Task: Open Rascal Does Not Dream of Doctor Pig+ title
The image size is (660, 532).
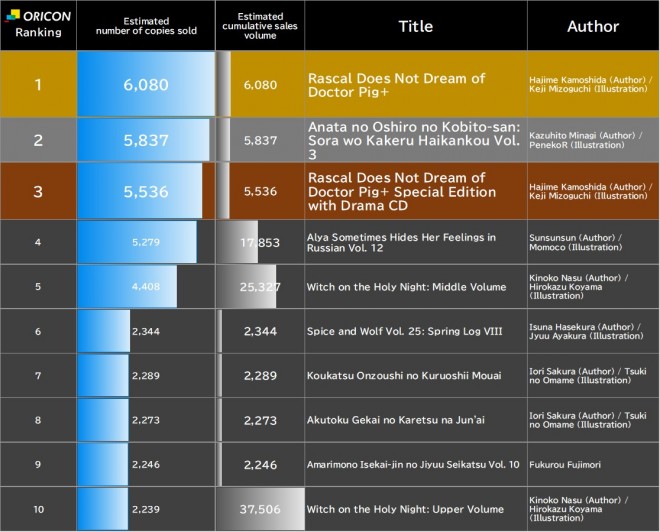Action: point(397,85)
